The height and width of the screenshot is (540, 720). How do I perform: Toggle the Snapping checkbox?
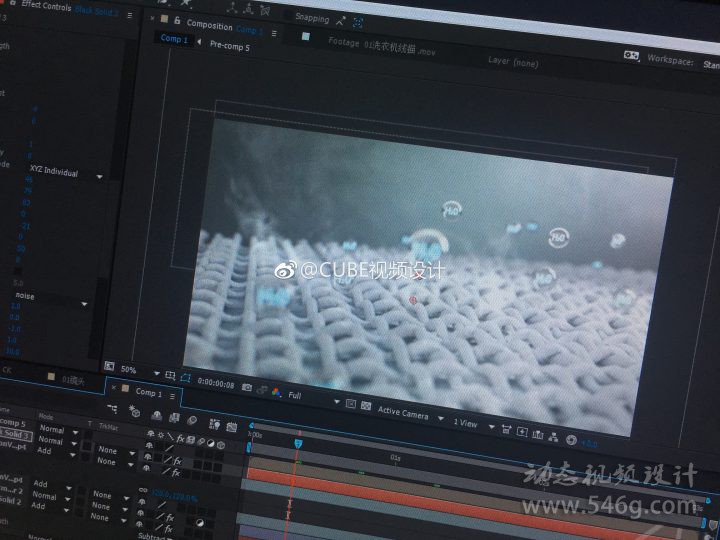(288, 15)
